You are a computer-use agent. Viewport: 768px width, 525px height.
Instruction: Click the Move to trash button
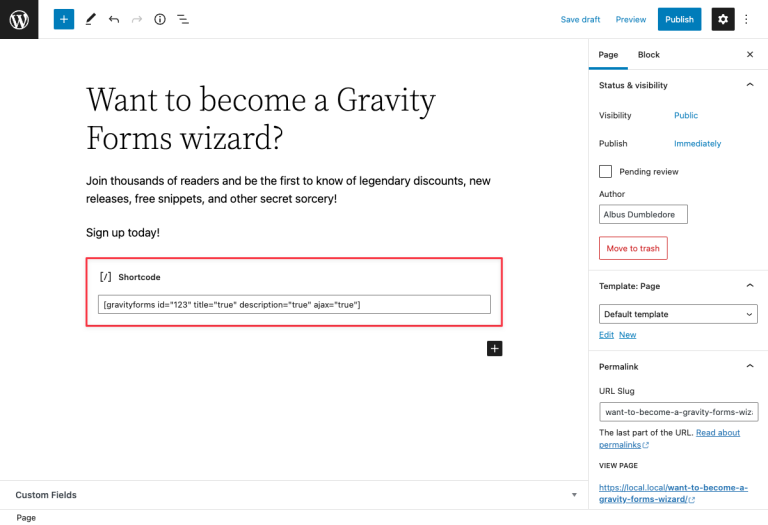[633, 248]
